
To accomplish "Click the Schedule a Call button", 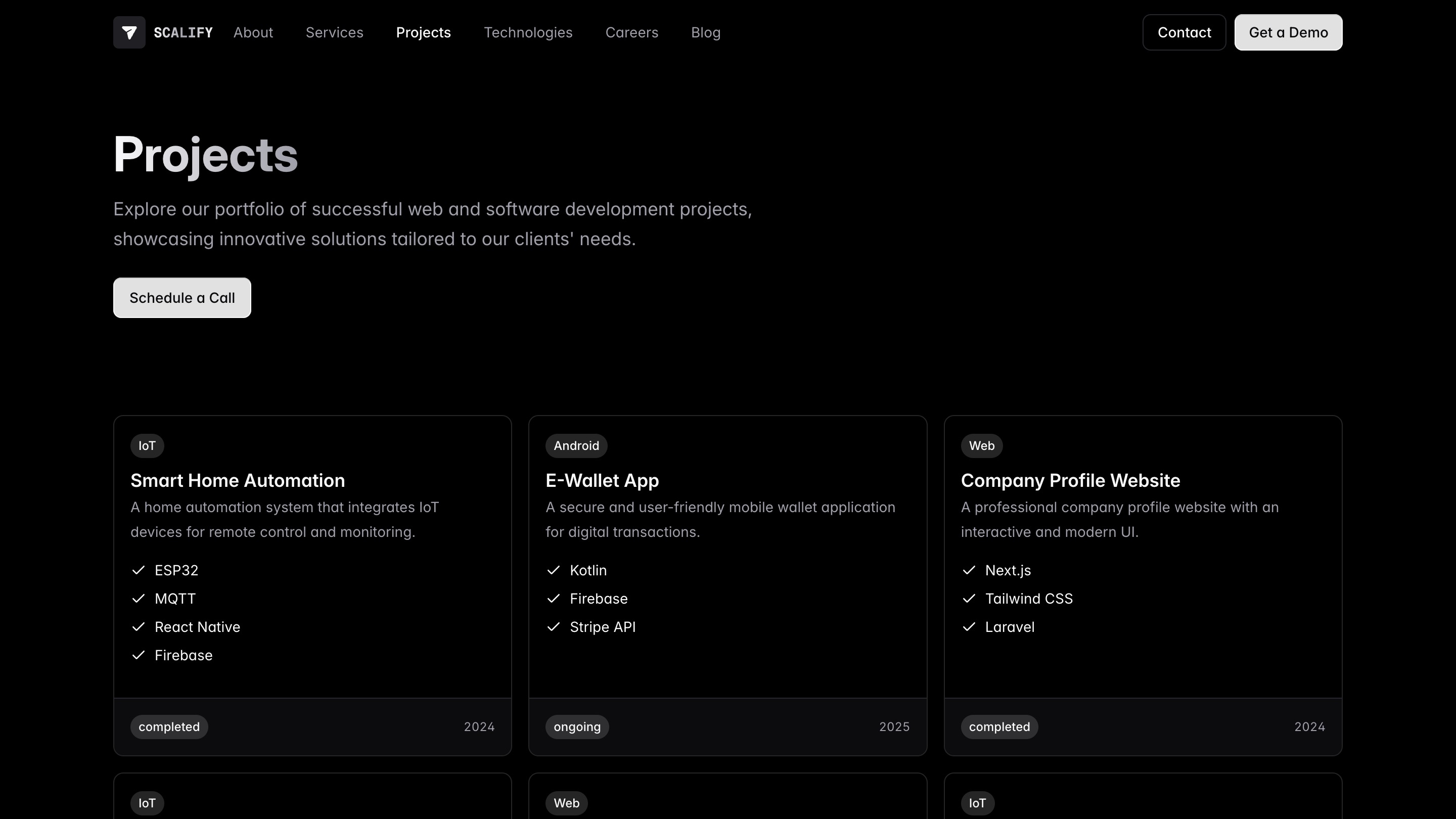I will click(182, 298).
